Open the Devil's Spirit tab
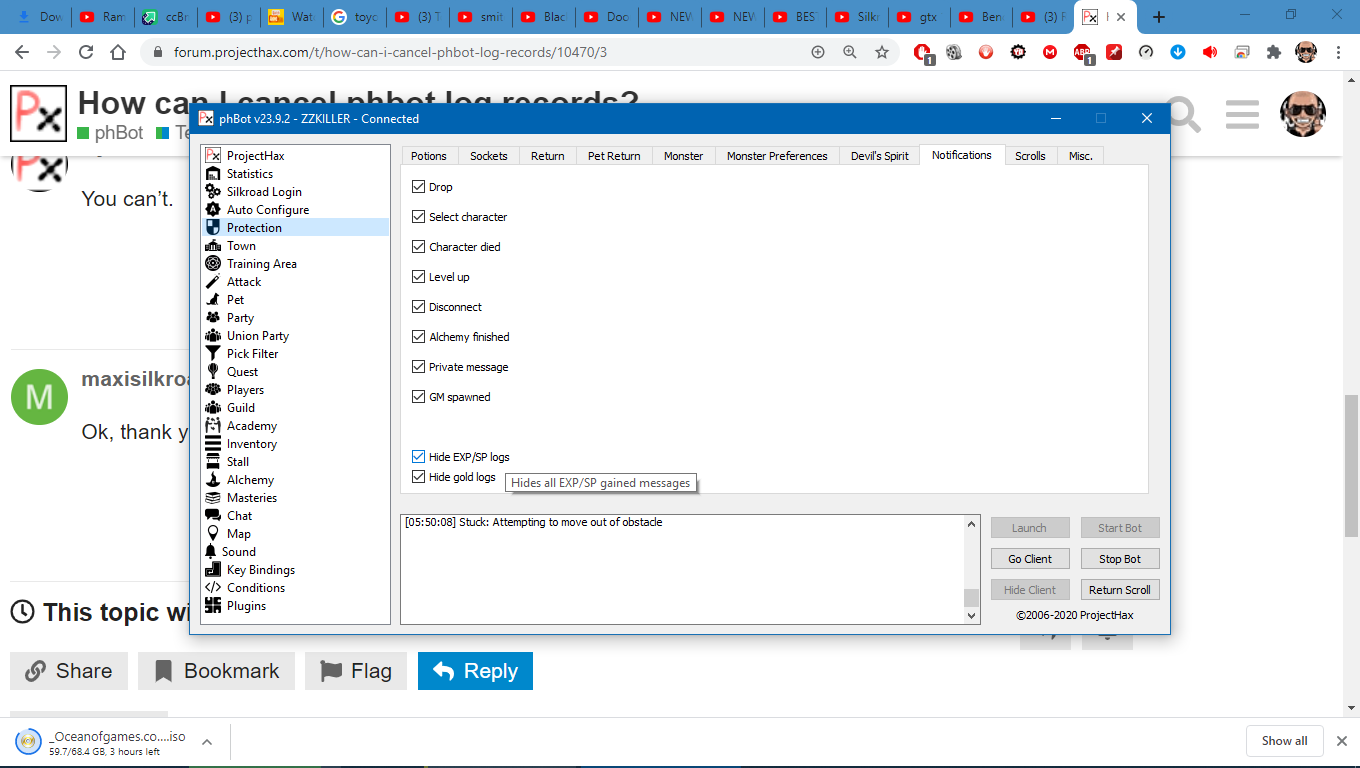 point(881,156)
